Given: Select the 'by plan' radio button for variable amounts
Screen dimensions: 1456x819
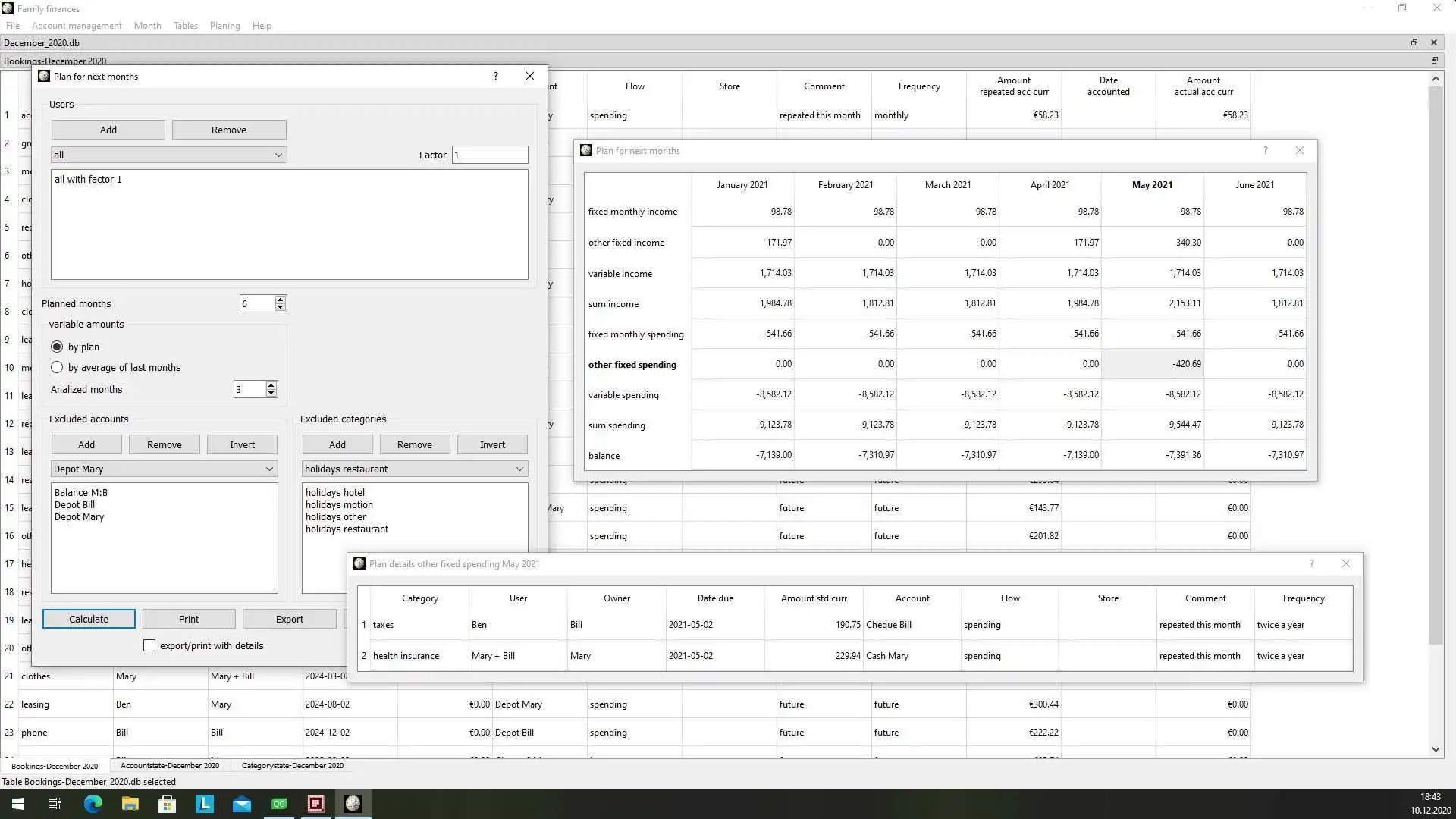Looking at the screenshot, I should pyautogui.click(x=56, y=346).
